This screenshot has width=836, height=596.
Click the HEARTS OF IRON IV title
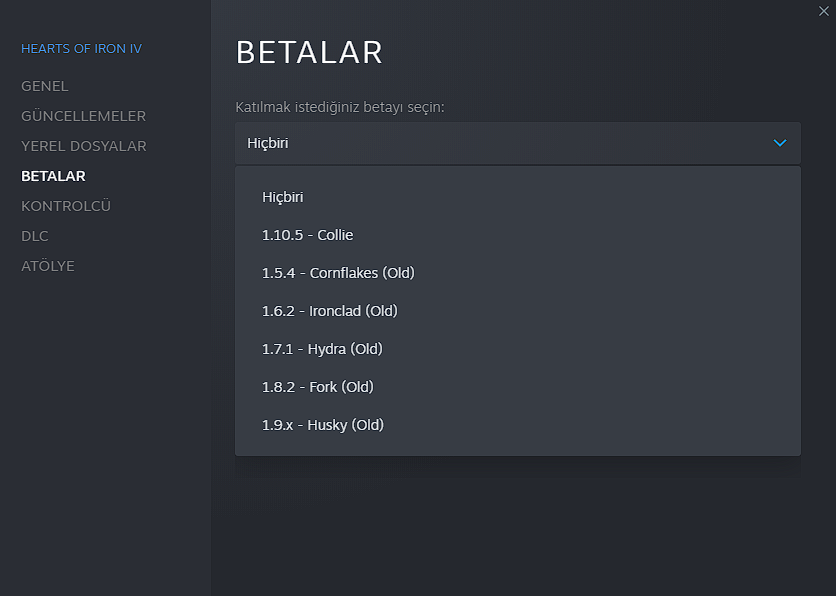tap(81, 48)
